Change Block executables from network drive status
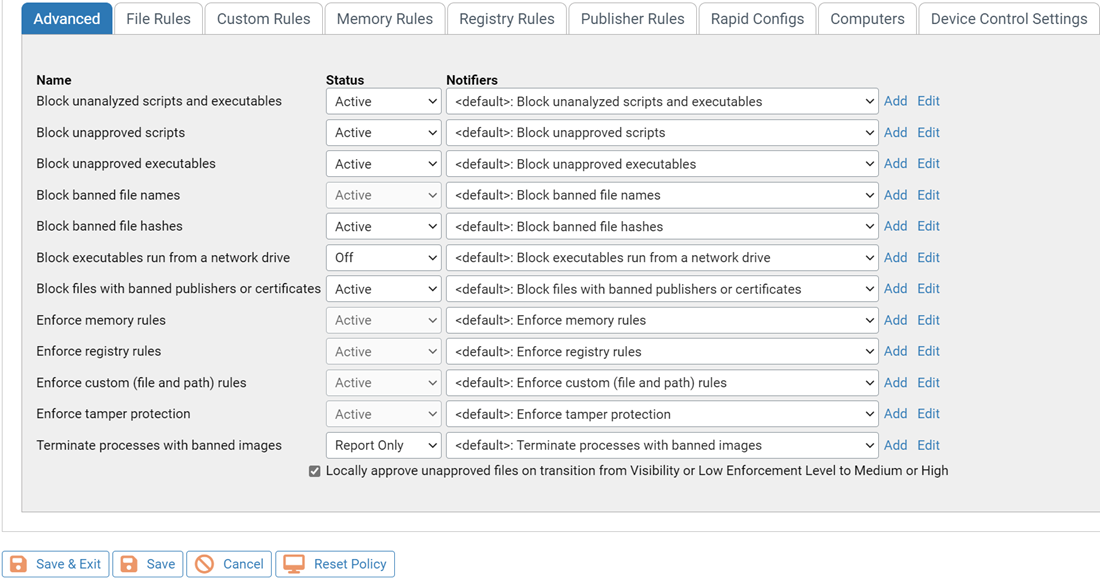The image size is (1100, 578). tap(383, 257)
